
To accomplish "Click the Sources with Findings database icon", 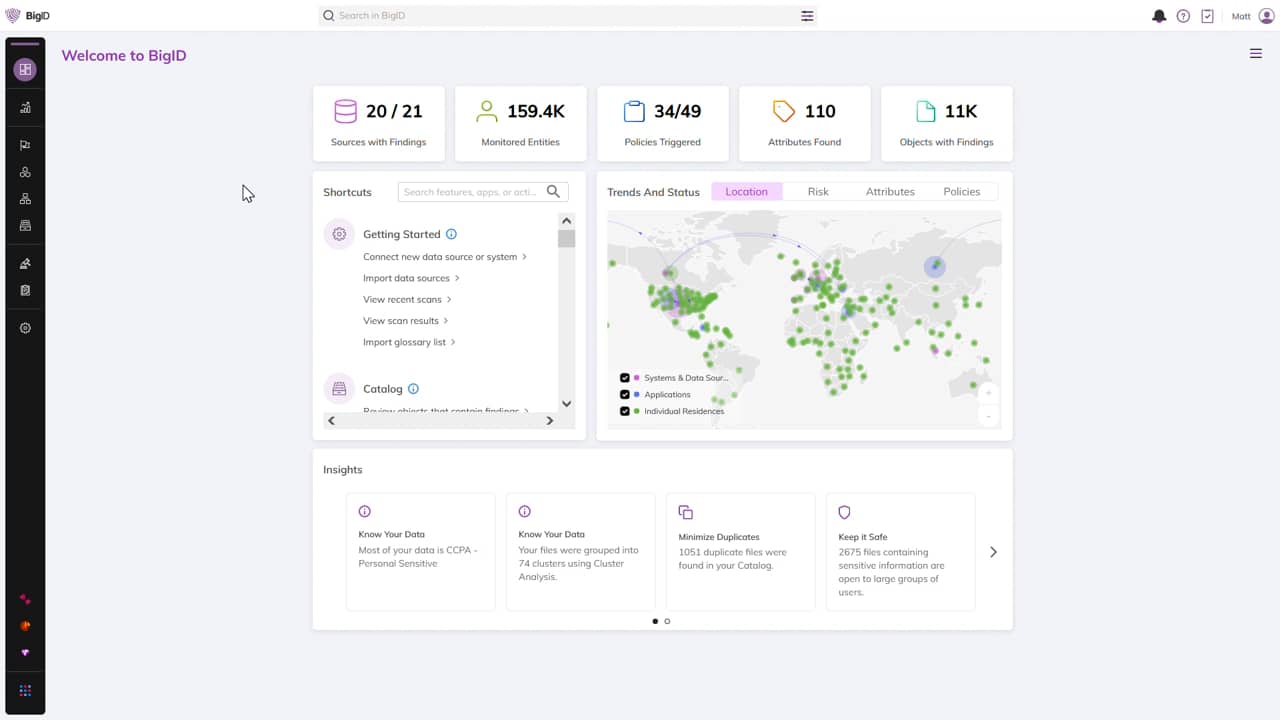I will [345, 111].
